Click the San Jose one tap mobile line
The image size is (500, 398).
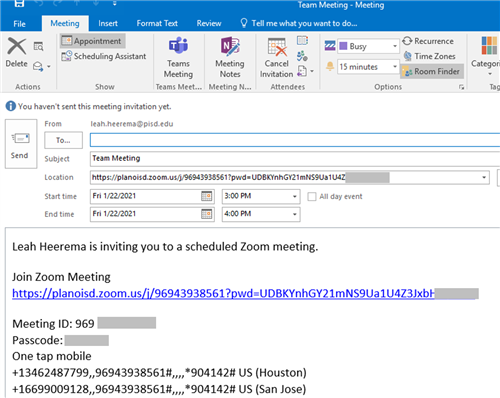[159, 389]
